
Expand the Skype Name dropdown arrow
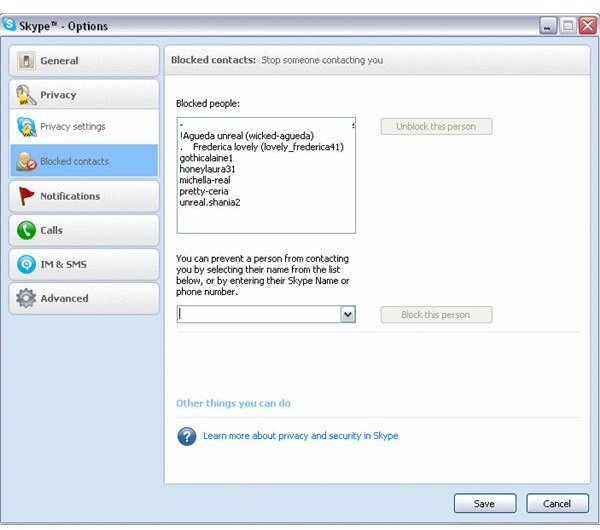(348, 315)
